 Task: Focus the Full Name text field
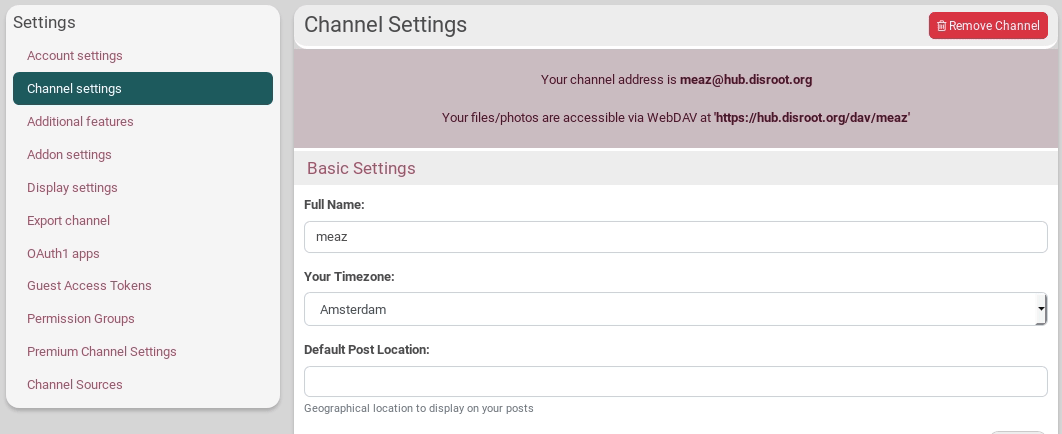675,237
